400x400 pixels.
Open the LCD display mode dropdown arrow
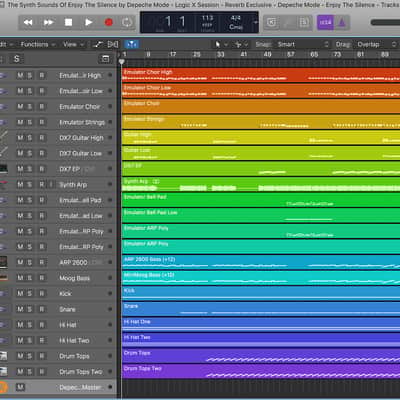(x=256, y=22)
